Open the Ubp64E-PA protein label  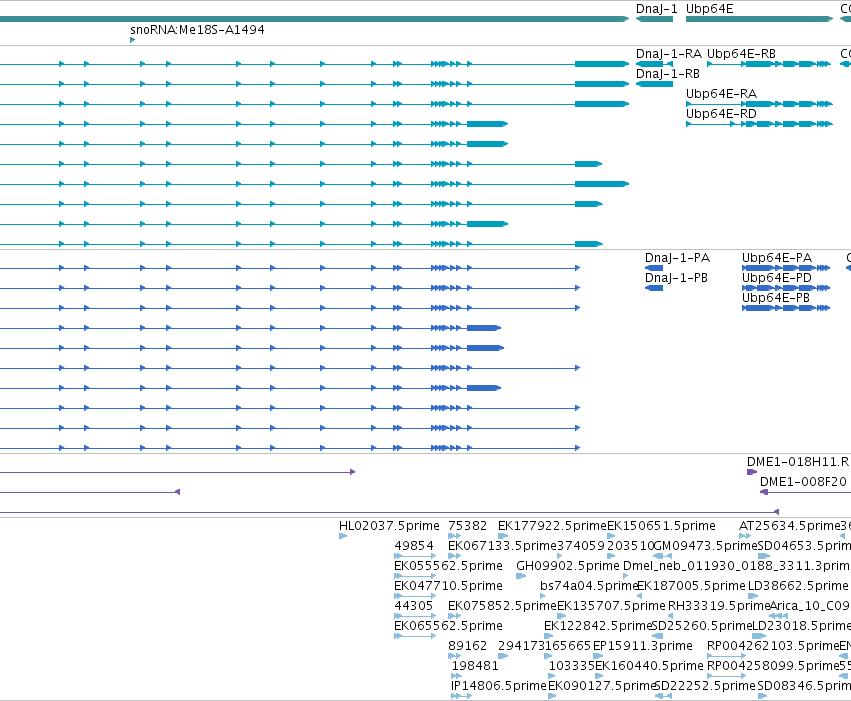(777, 258)
